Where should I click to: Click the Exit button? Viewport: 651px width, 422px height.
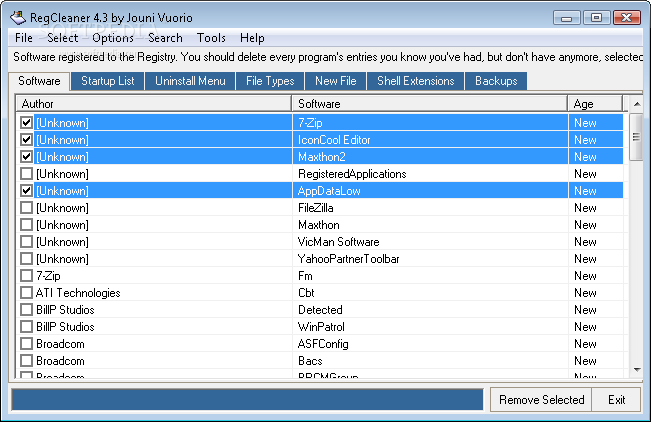(x=617, y=400)
